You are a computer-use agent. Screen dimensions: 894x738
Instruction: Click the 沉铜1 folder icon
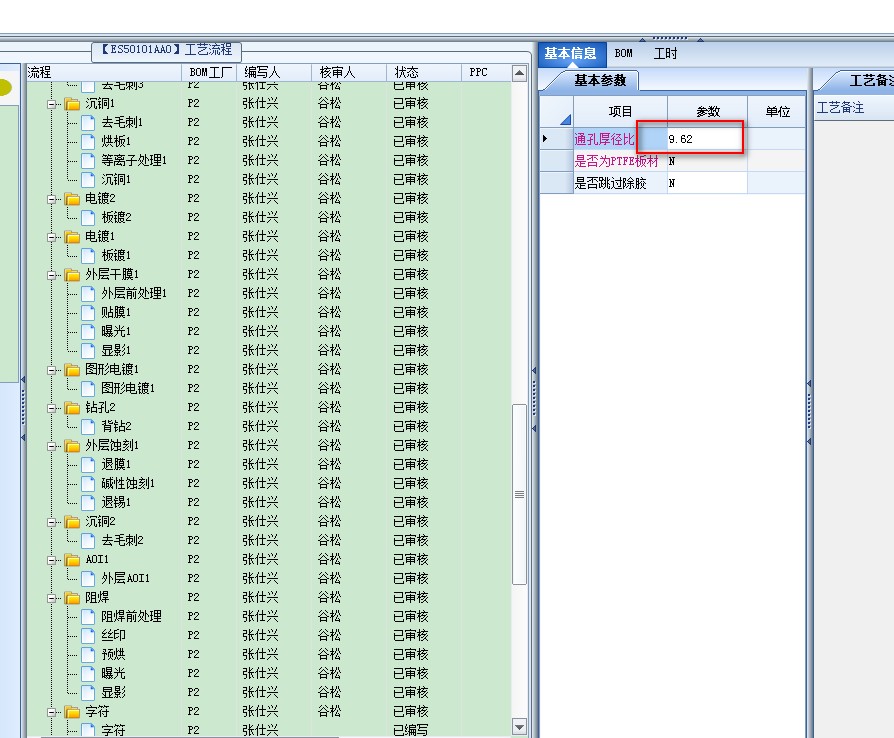(x=72, y=103)
